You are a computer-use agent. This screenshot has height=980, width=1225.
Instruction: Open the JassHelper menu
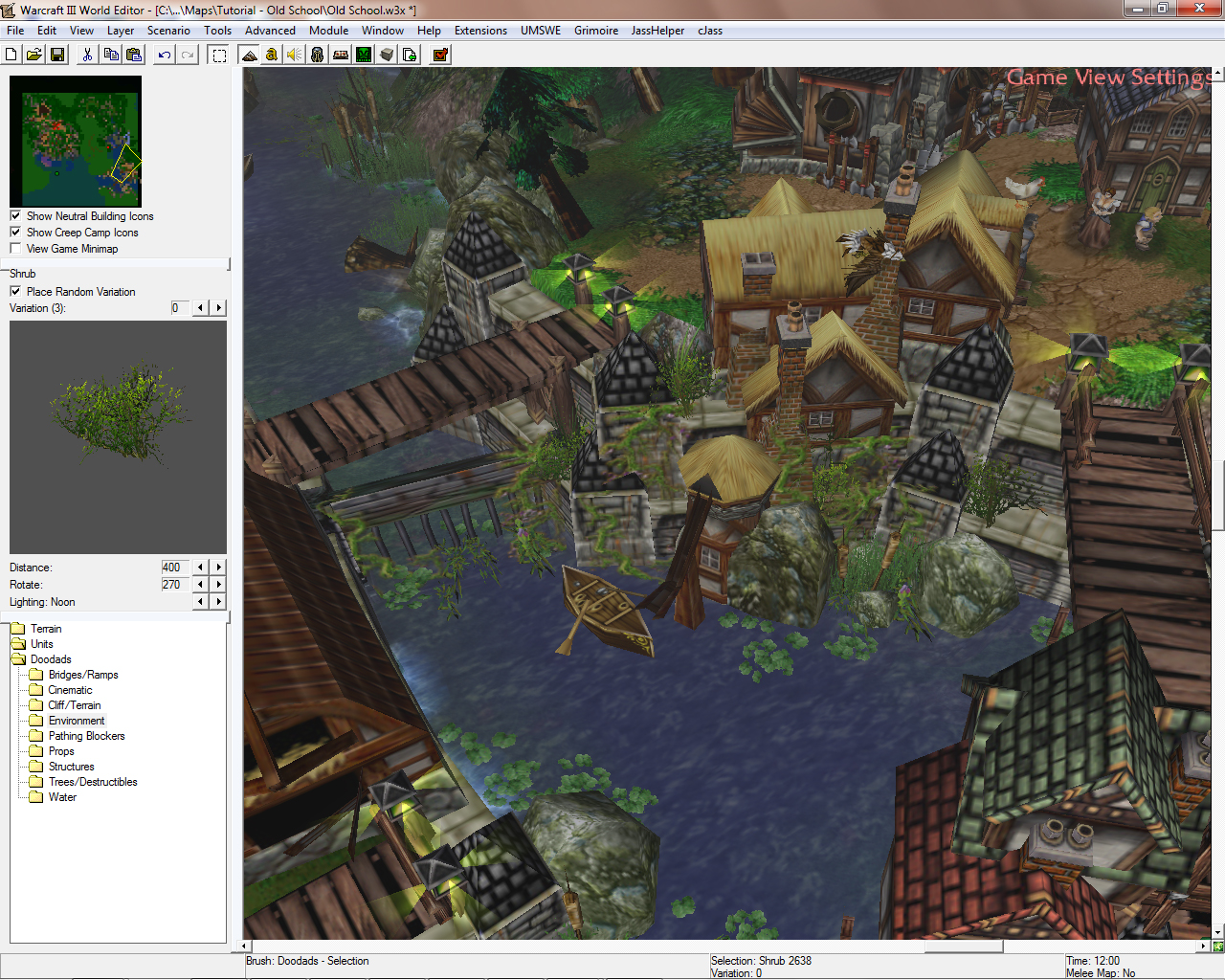click(x=657, y=31)
